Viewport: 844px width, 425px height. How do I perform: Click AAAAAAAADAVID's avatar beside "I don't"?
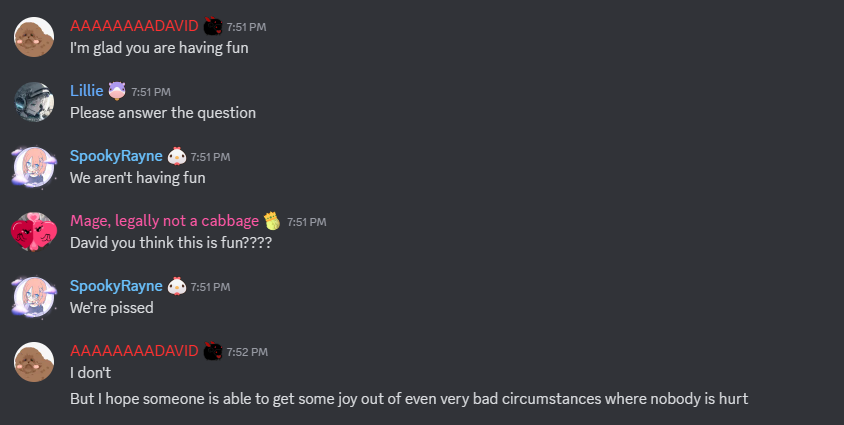pos(34,362)
